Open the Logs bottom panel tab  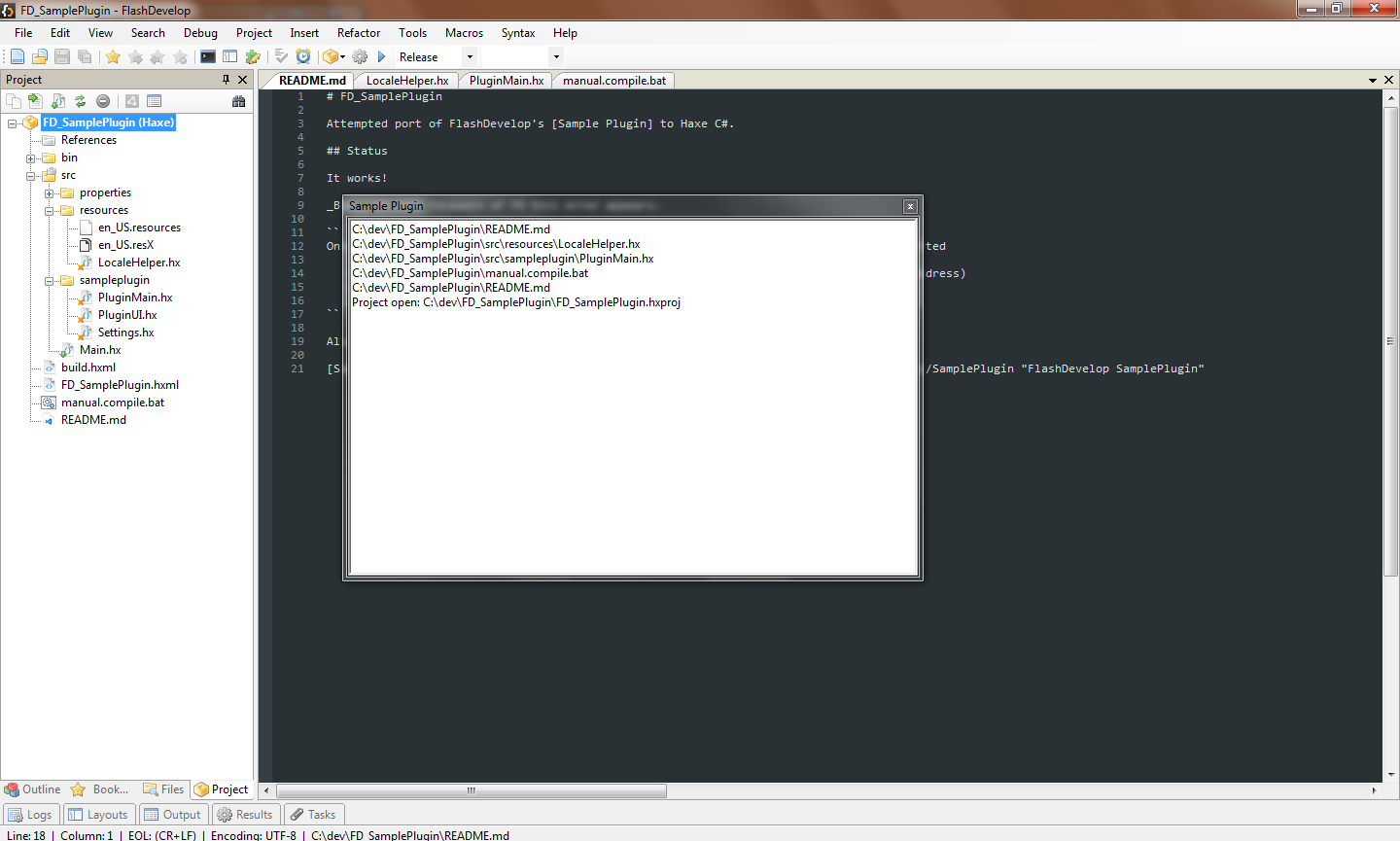31,815
